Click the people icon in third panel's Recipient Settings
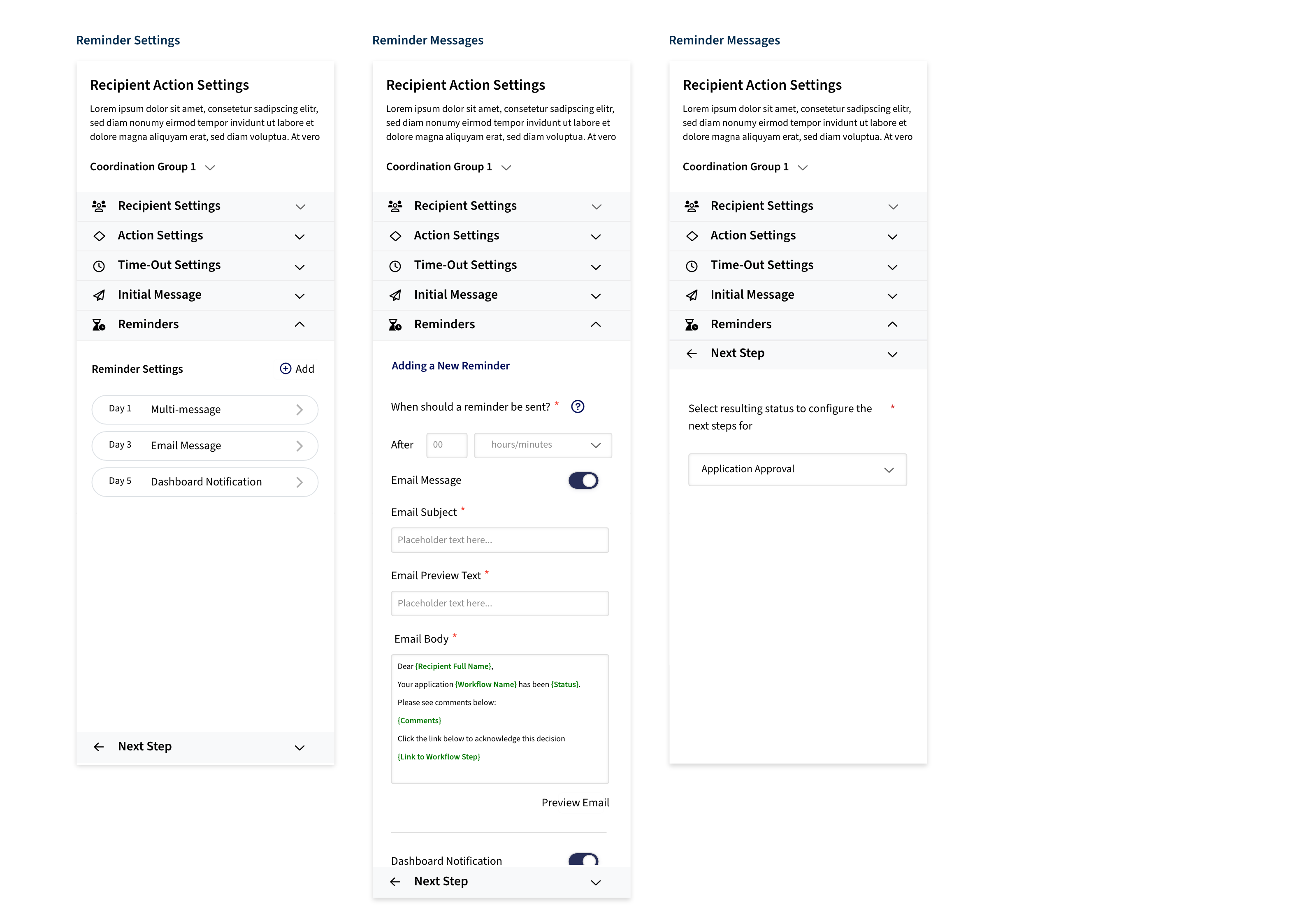Image resolution: width=1300 pixels, height=924 pixels. tap(692, 206)
